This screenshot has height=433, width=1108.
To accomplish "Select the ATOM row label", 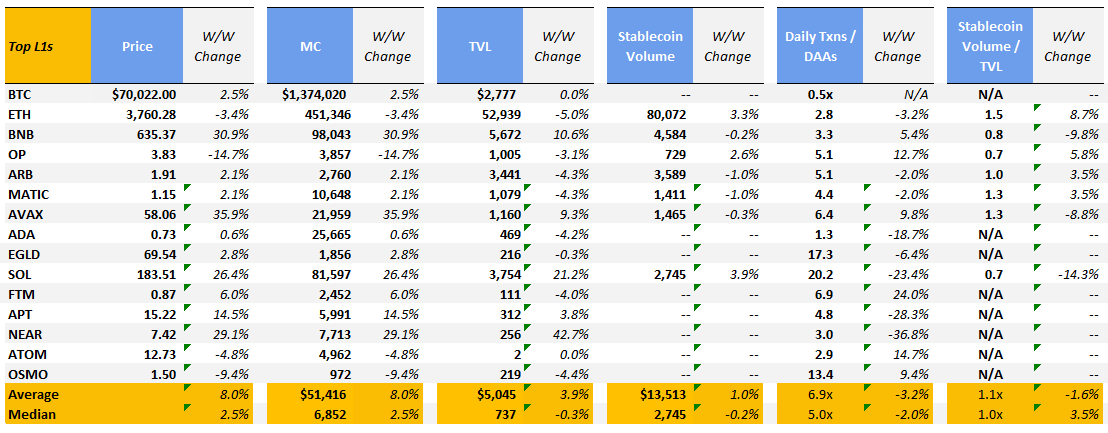I will (x=25, y=354).
